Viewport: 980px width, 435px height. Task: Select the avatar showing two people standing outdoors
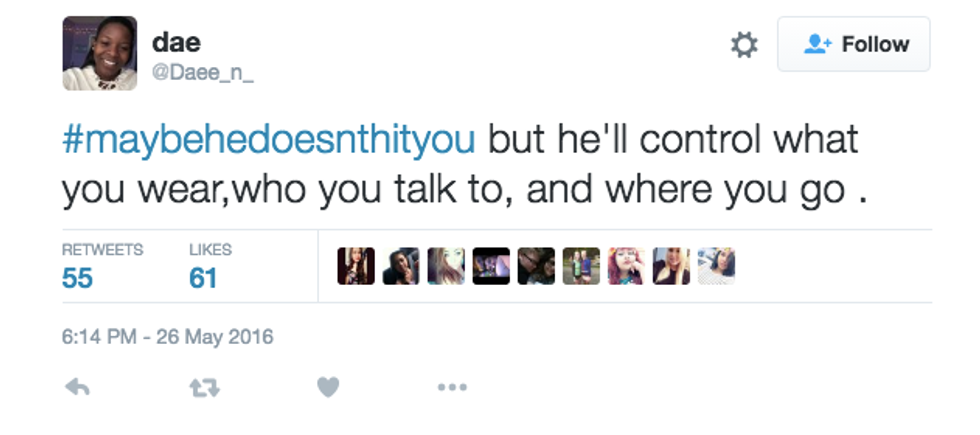[581, 266]
